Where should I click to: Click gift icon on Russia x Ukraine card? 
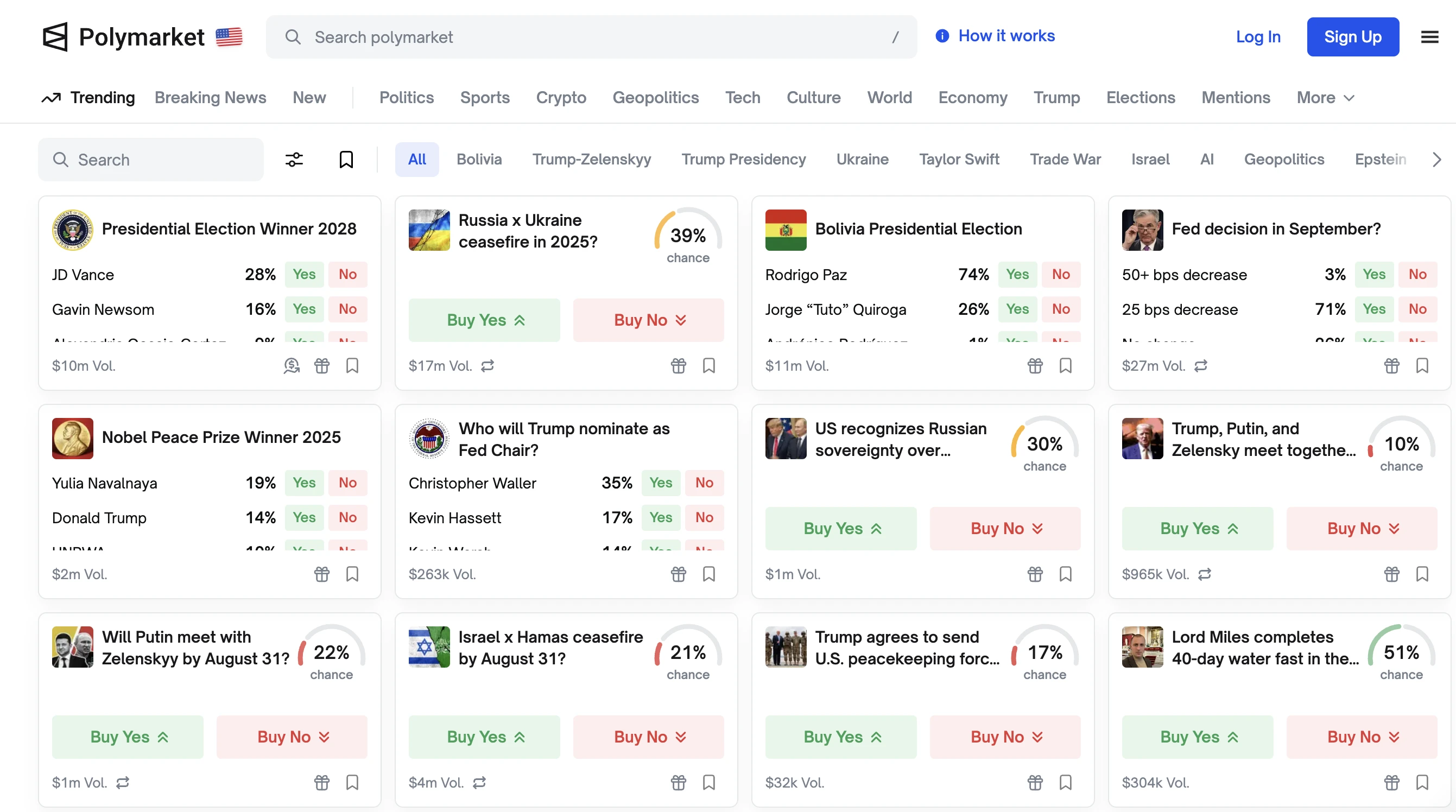pyautogui.click(x=678, y=366)
